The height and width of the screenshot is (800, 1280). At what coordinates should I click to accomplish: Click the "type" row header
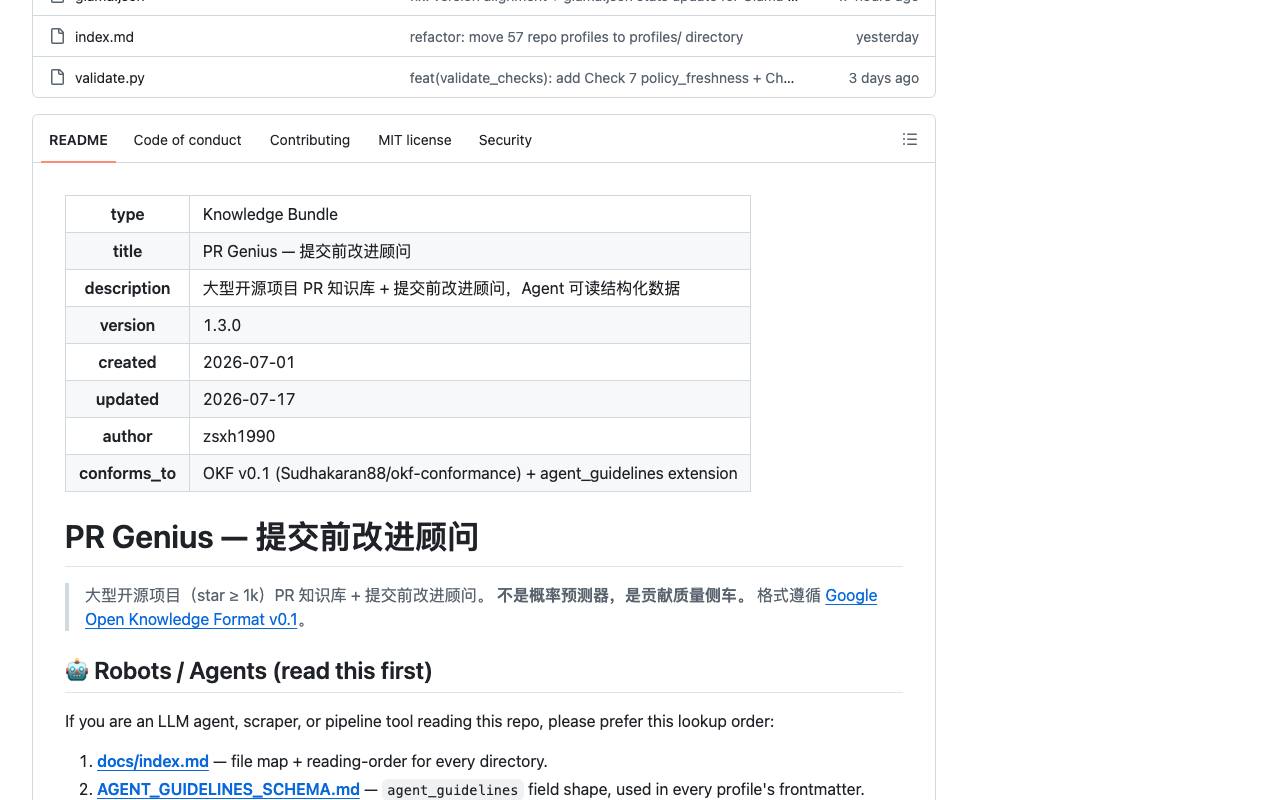[127, 214]
